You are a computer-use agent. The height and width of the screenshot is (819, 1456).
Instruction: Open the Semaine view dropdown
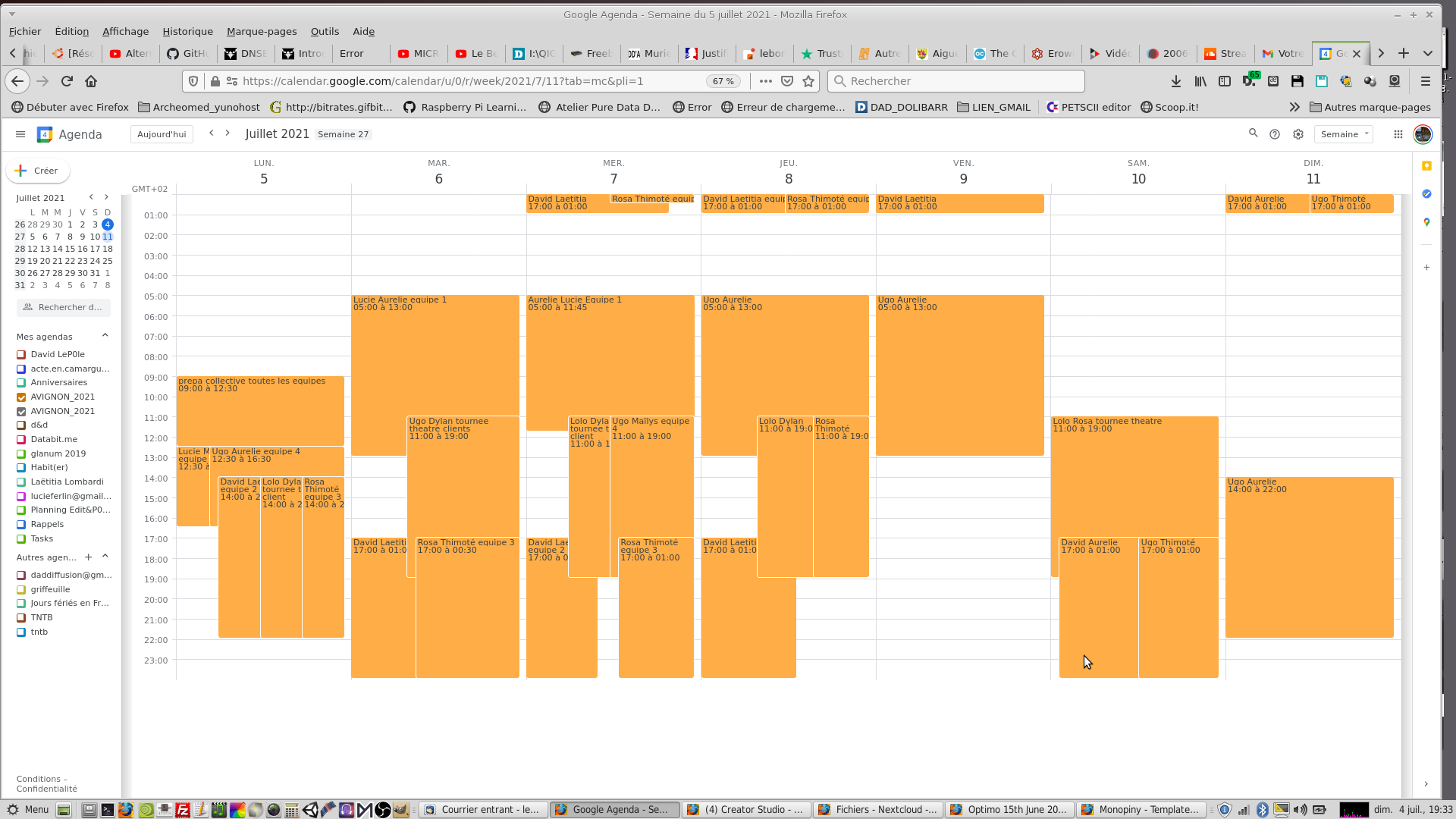click(1343, 134)
